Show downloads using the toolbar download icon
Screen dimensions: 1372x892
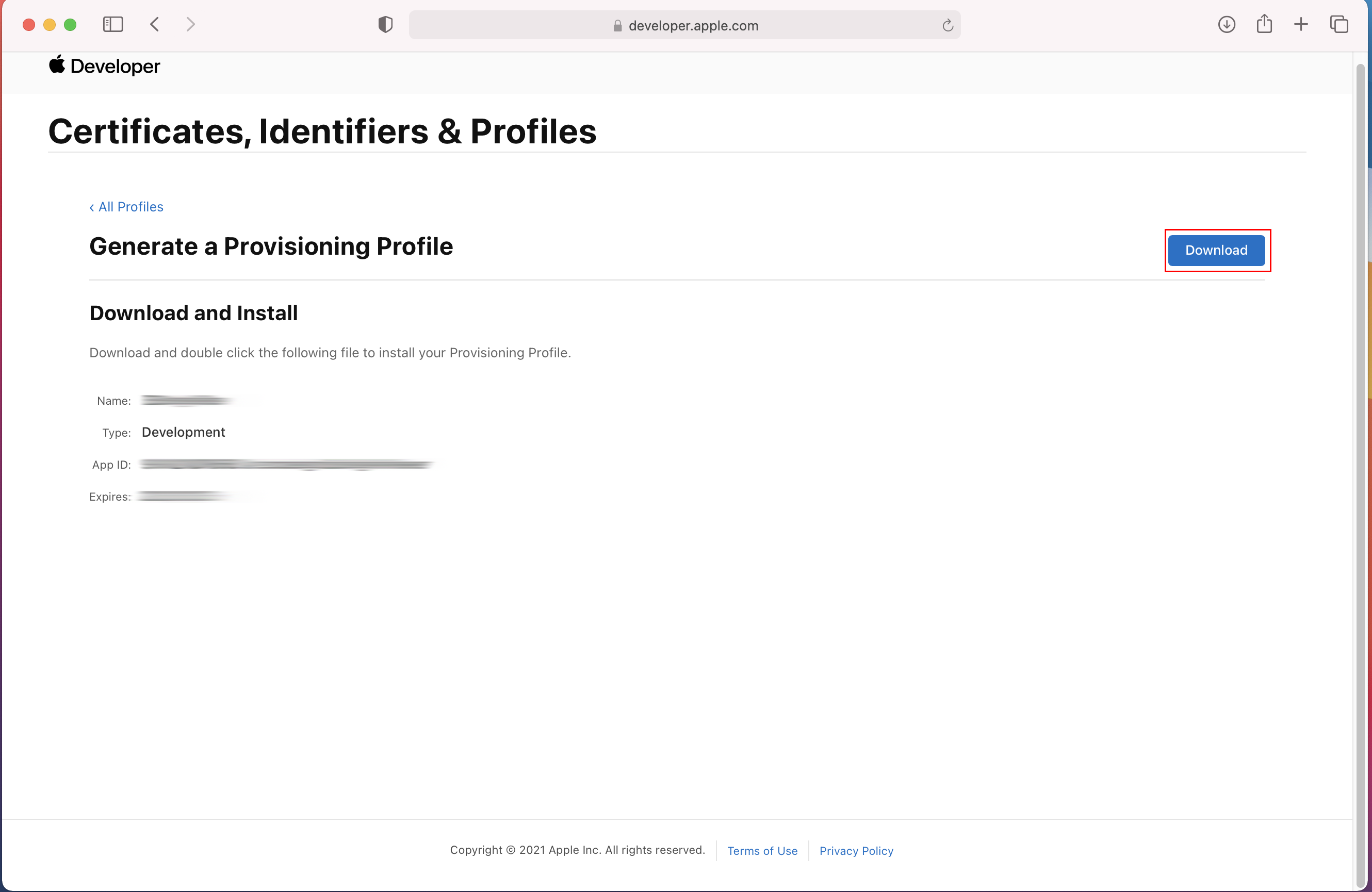point(1226,24)
